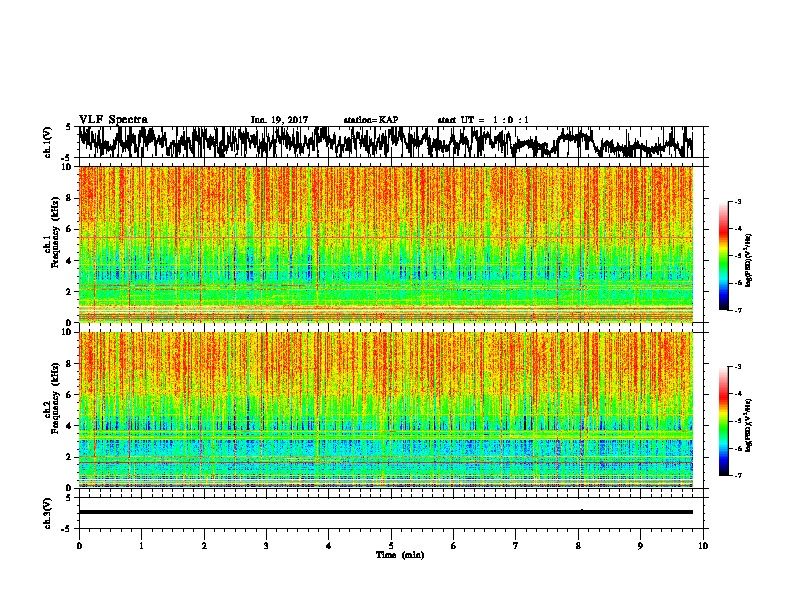792x612 pixels.
Task: Click inside the ch.1 frequency spectrogram
Action: pyautogui.click(x=385, y=244)
